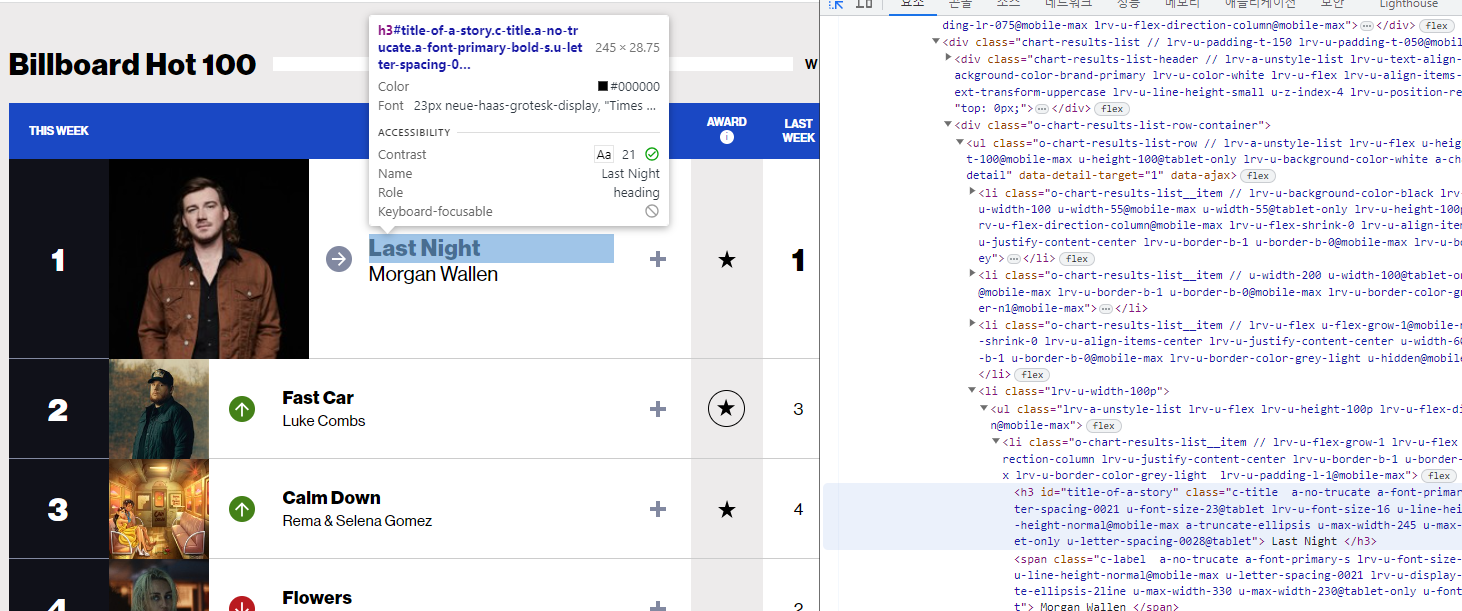Collapse the li class 'lrv-u-width-100p' node
Screen dimensions: 1462x611
tap(972, 392)
